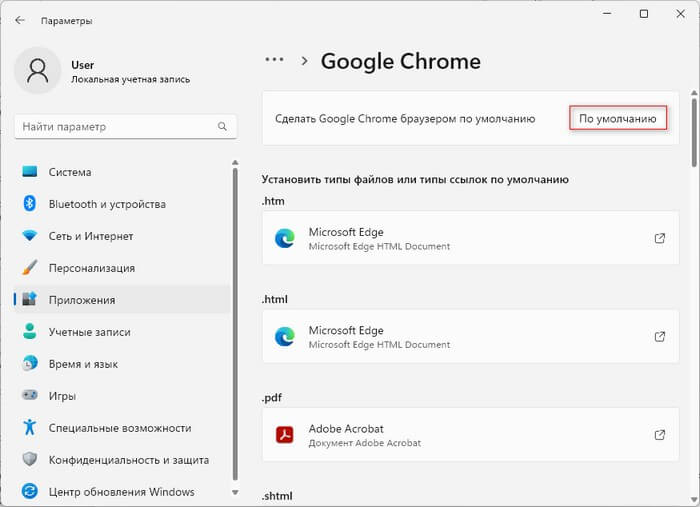
Task: Select the Apps menu item
Action: (x=82, y=300)
